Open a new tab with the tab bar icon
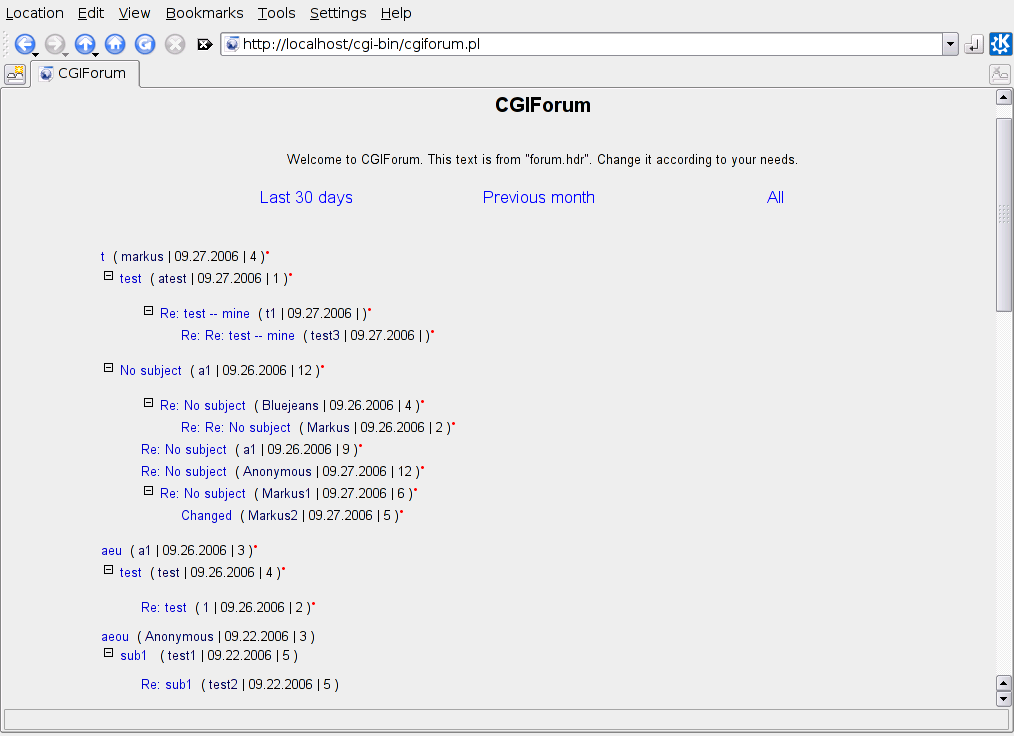The height and width of the screenshot is (736, 1014). (x=15, y=74)
